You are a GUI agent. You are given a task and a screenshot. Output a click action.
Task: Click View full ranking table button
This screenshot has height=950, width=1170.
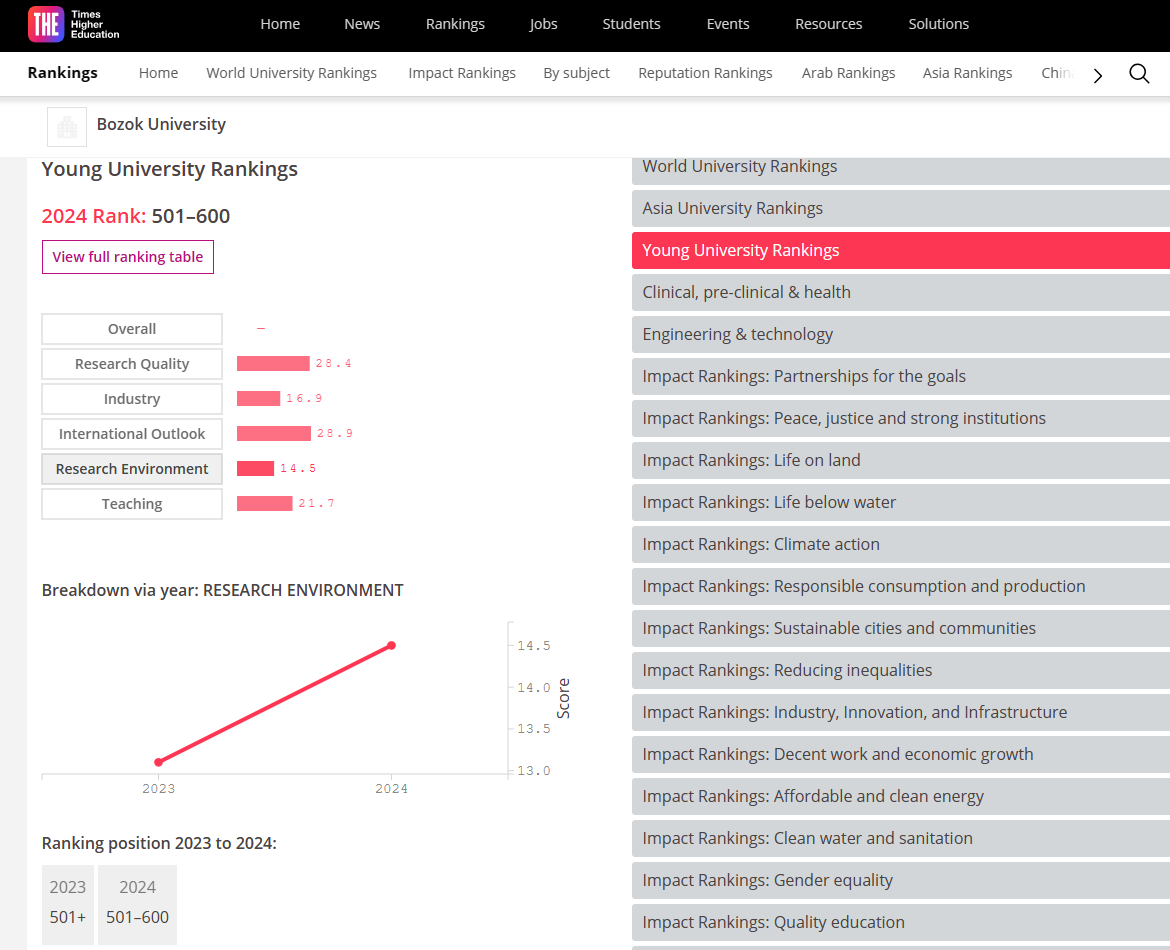pos(128,257)
